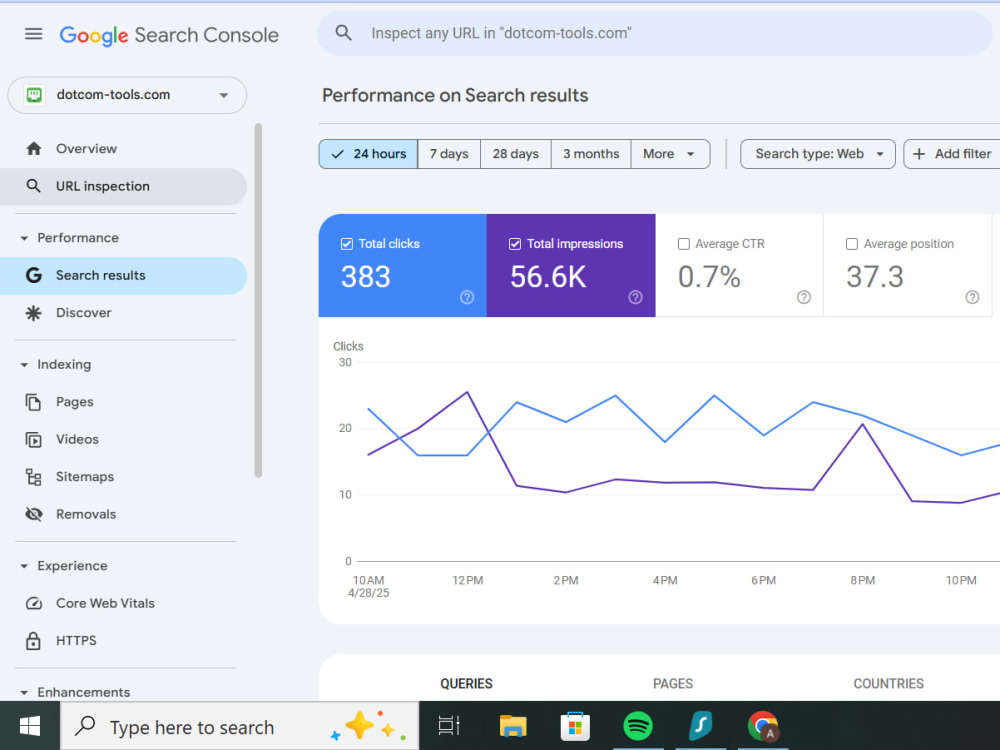Open Task View on the taskbar

tap(449, 726)
